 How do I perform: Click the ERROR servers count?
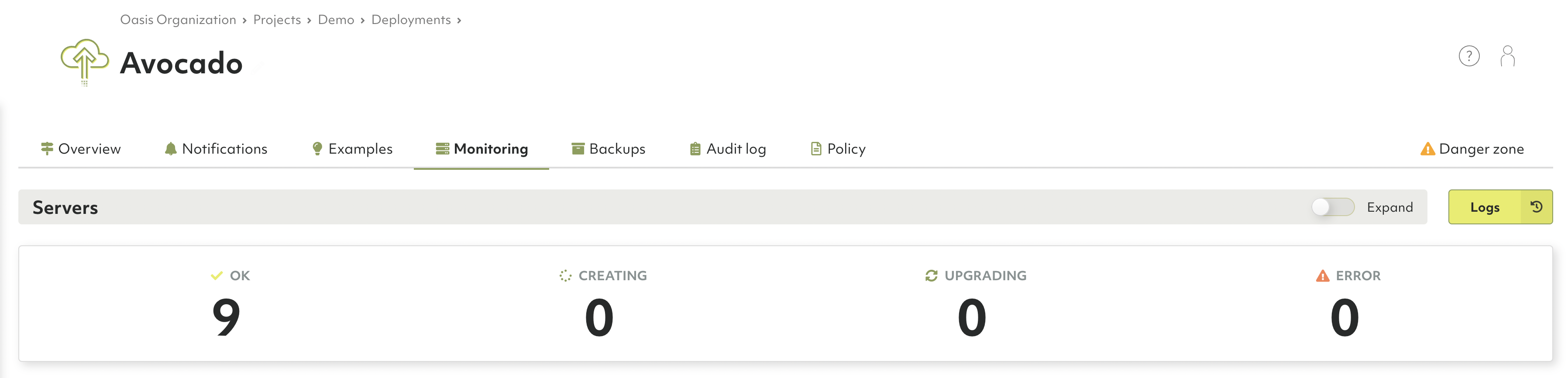(1344, 317)
